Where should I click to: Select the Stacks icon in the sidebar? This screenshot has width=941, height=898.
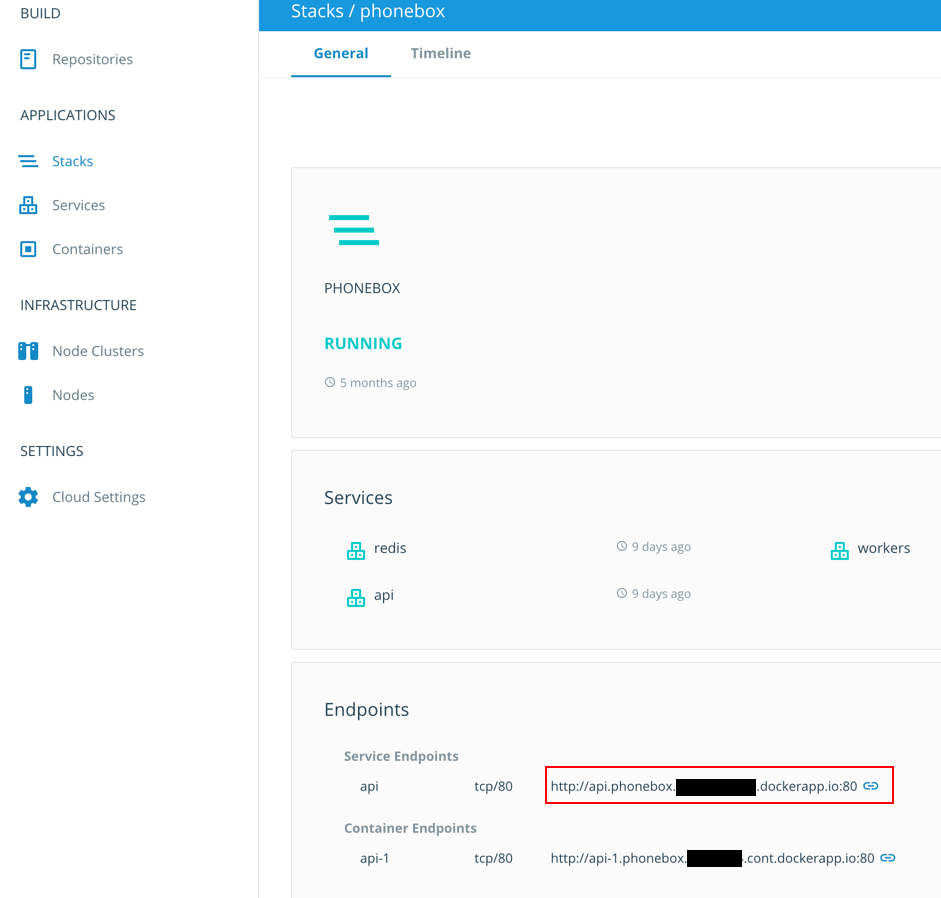[29, 160]
